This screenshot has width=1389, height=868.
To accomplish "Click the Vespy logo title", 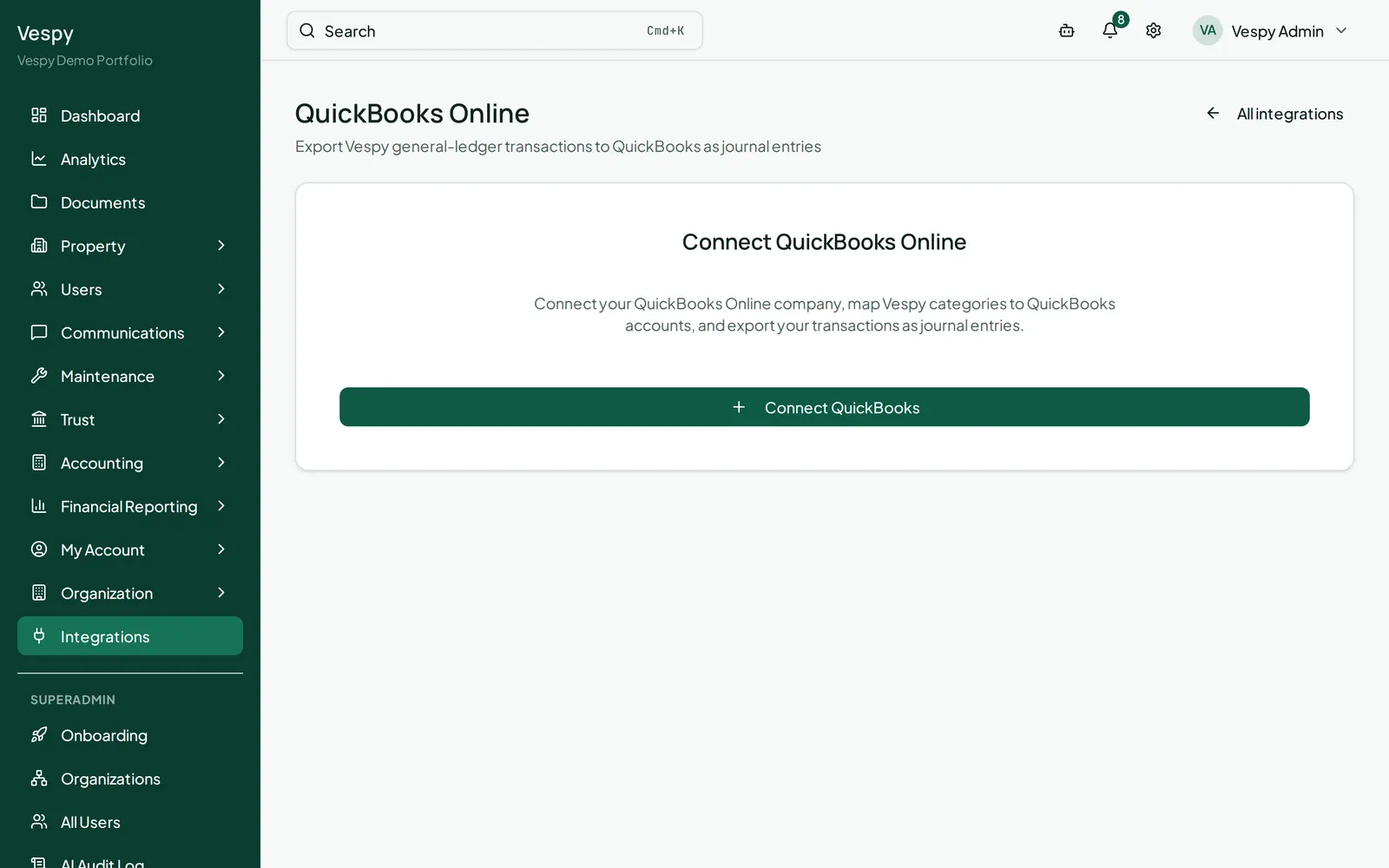I will [x=45, y=34].
